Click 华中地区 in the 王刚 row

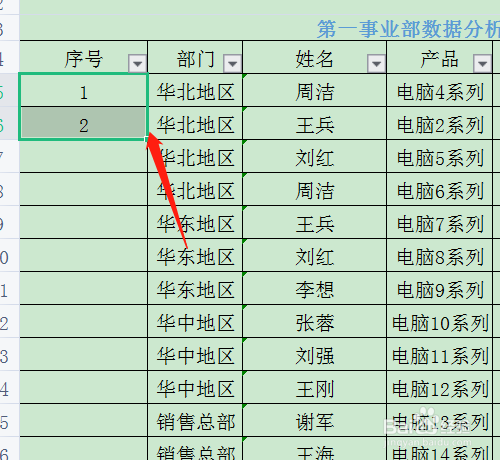click(x=195, y=387)
